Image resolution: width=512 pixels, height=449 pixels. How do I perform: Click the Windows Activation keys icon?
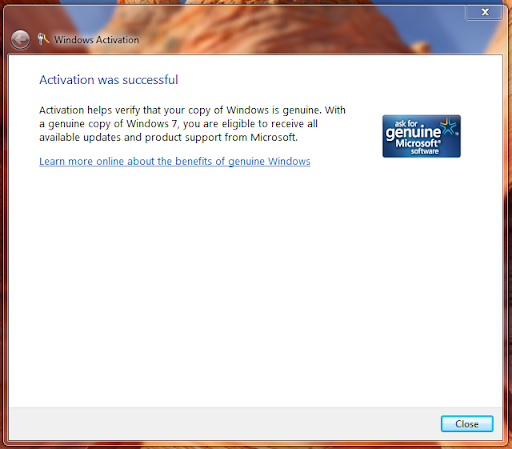[43, 39]
